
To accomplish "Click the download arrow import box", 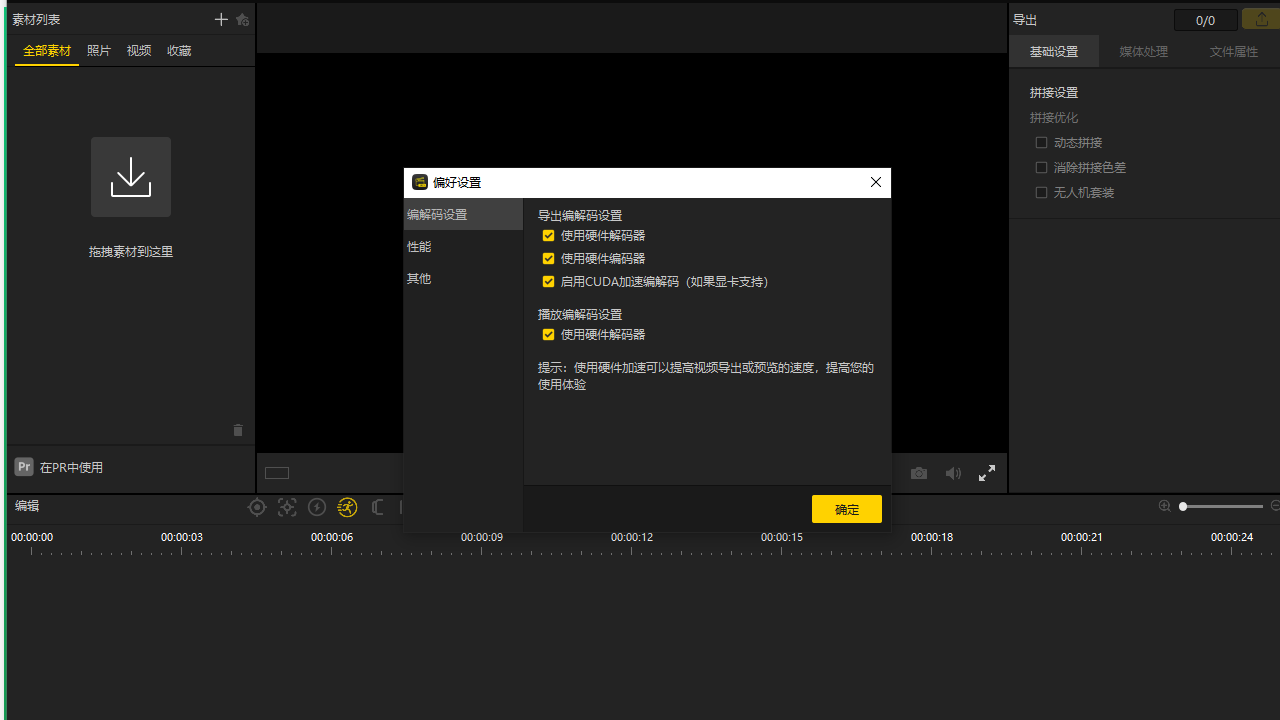I will pyautogui.click(x=131, y=177).
